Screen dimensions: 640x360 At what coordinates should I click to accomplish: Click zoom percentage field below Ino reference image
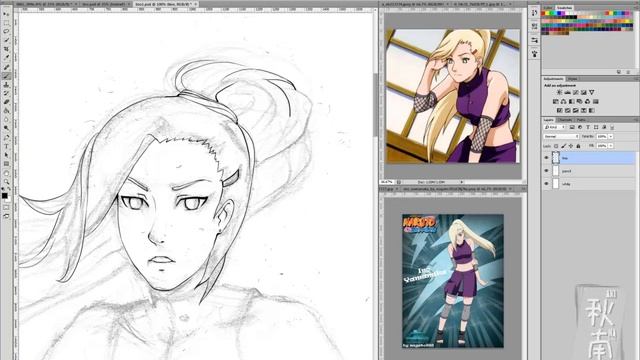387,182
